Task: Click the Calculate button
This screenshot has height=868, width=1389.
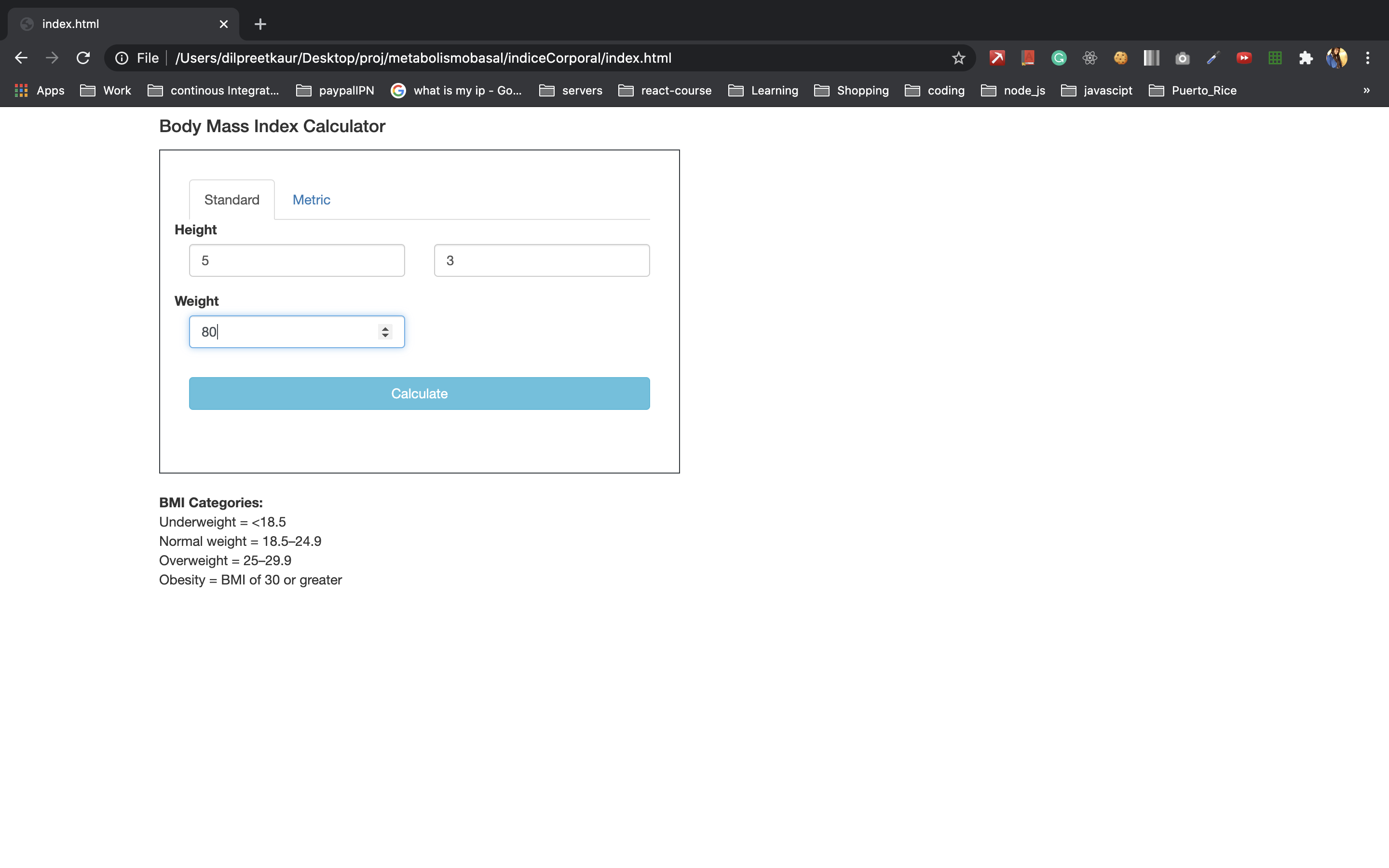Action: coord(419,393)
